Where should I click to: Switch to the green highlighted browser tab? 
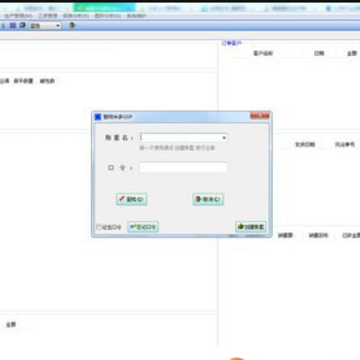(x=104, y=8)
